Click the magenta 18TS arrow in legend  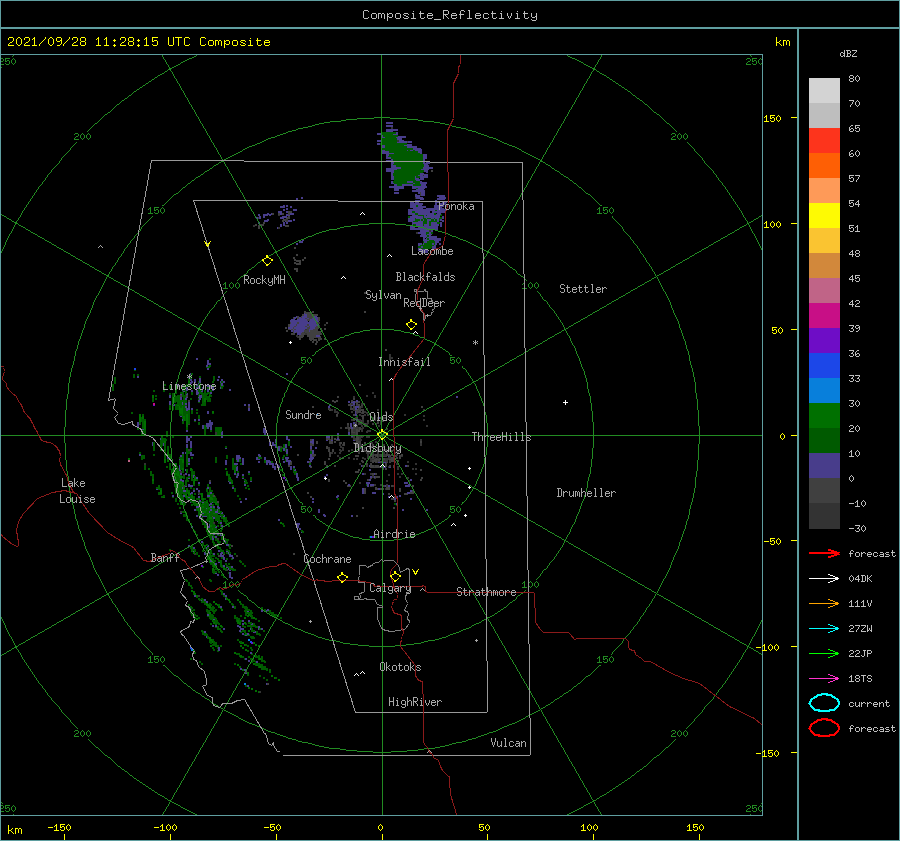click(x=824, y=679)
